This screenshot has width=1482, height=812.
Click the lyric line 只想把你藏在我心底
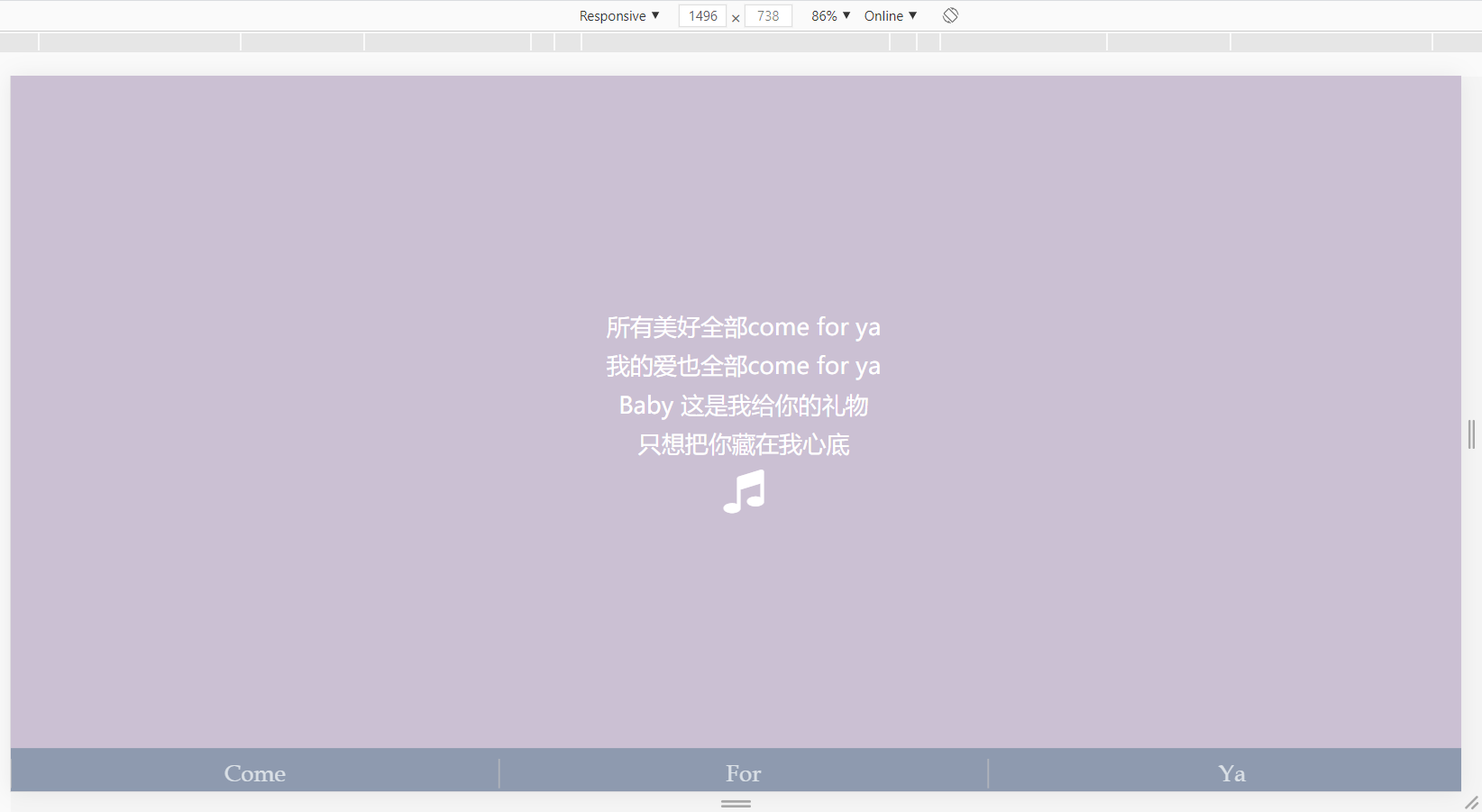(743, 444)
